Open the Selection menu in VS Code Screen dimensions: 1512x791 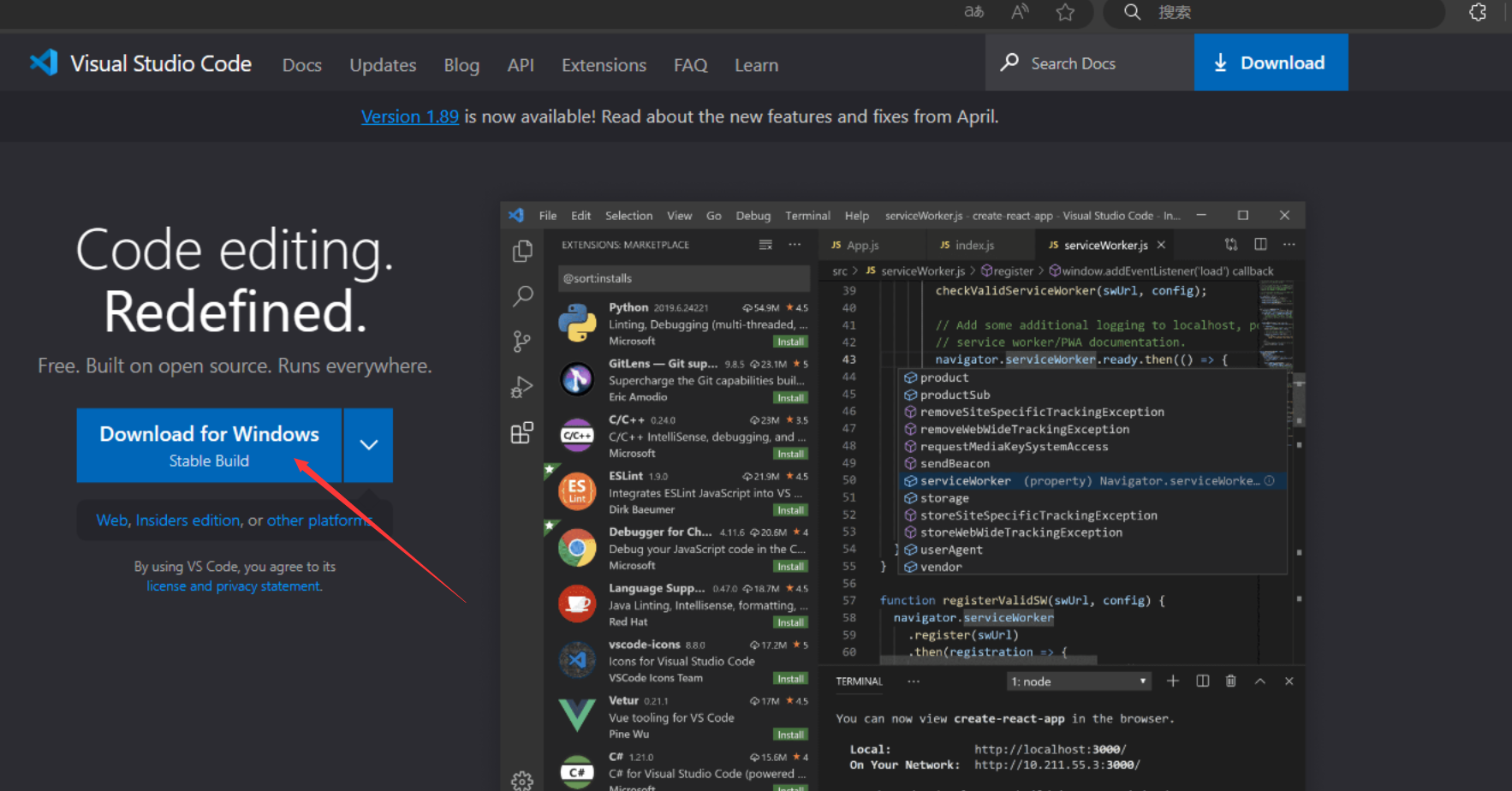coord(628,216)
